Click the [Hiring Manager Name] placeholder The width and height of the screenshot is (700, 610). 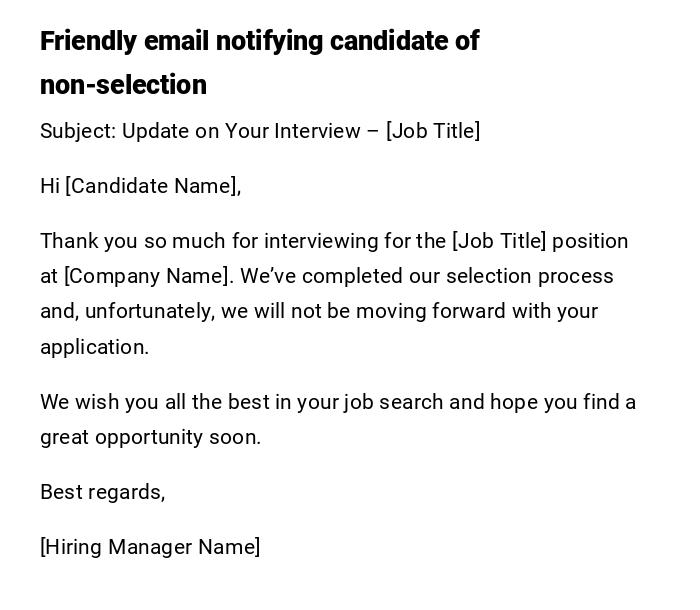(150, 547)
